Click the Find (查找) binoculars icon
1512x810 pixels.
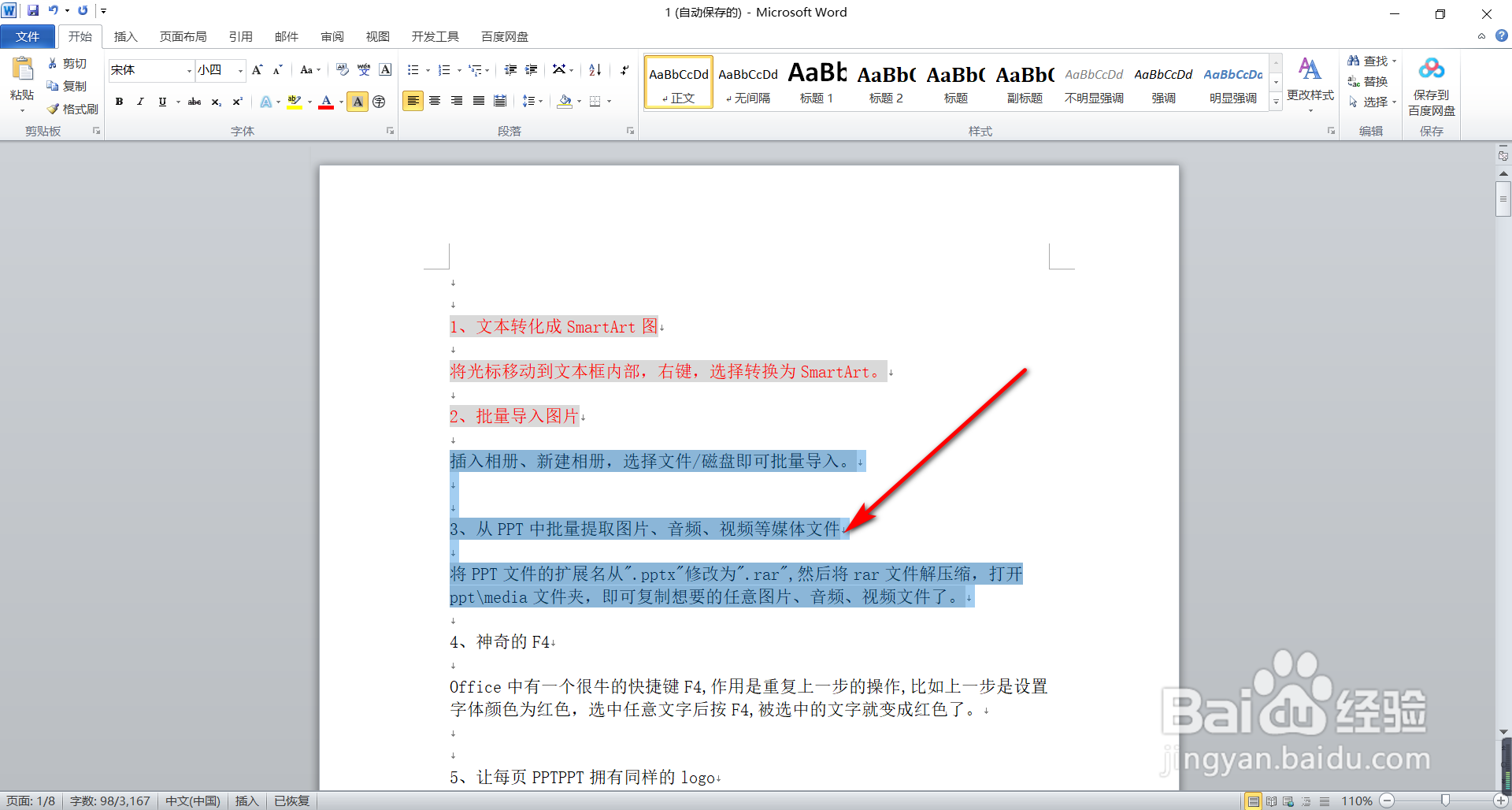1354,61
